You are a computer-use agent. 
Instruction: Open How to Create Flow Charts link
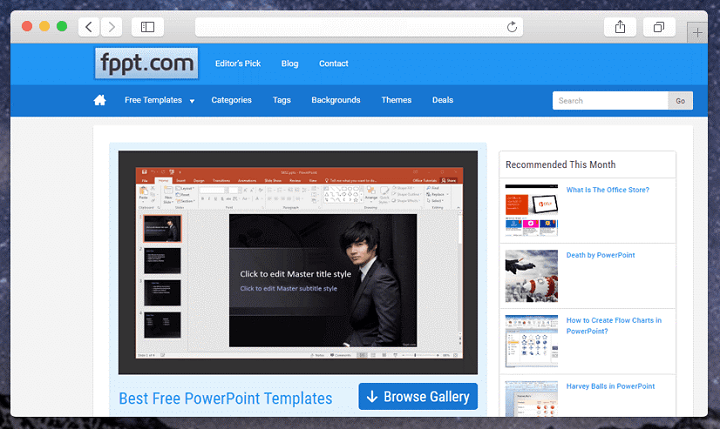pyautogui.click(x=614, y=326)
